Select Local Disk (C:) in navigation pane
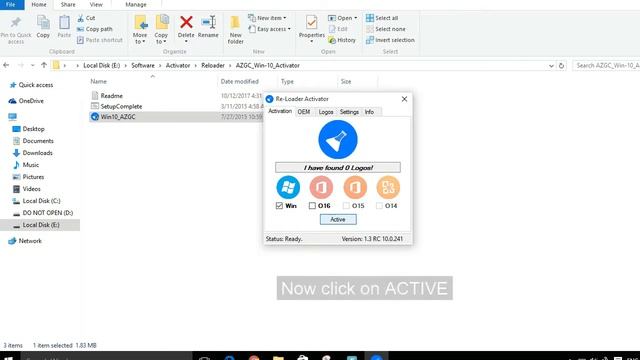Screen dimensions: 640x360 41,201
